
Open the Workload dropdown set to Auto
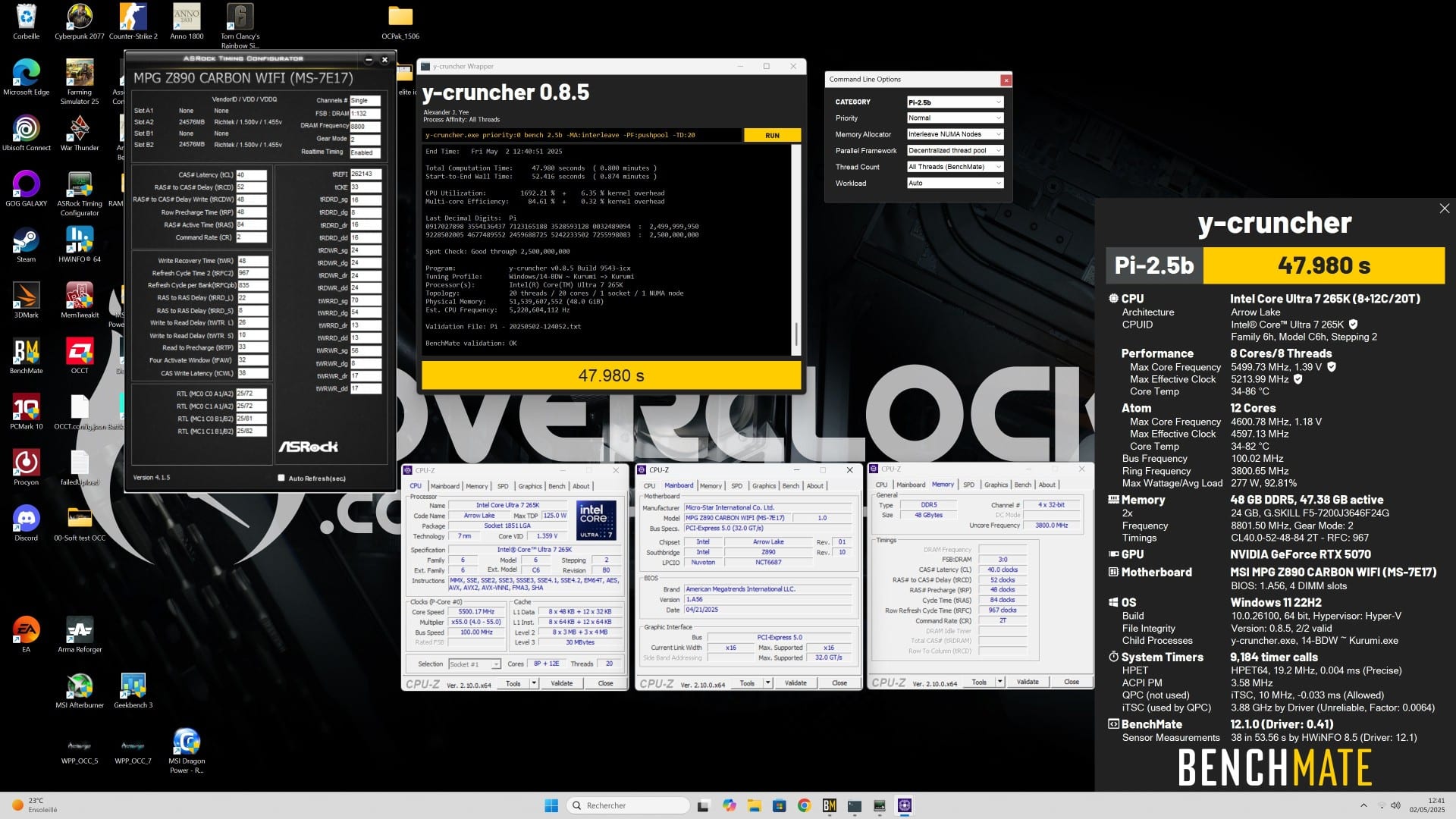[x=955, y=183]
